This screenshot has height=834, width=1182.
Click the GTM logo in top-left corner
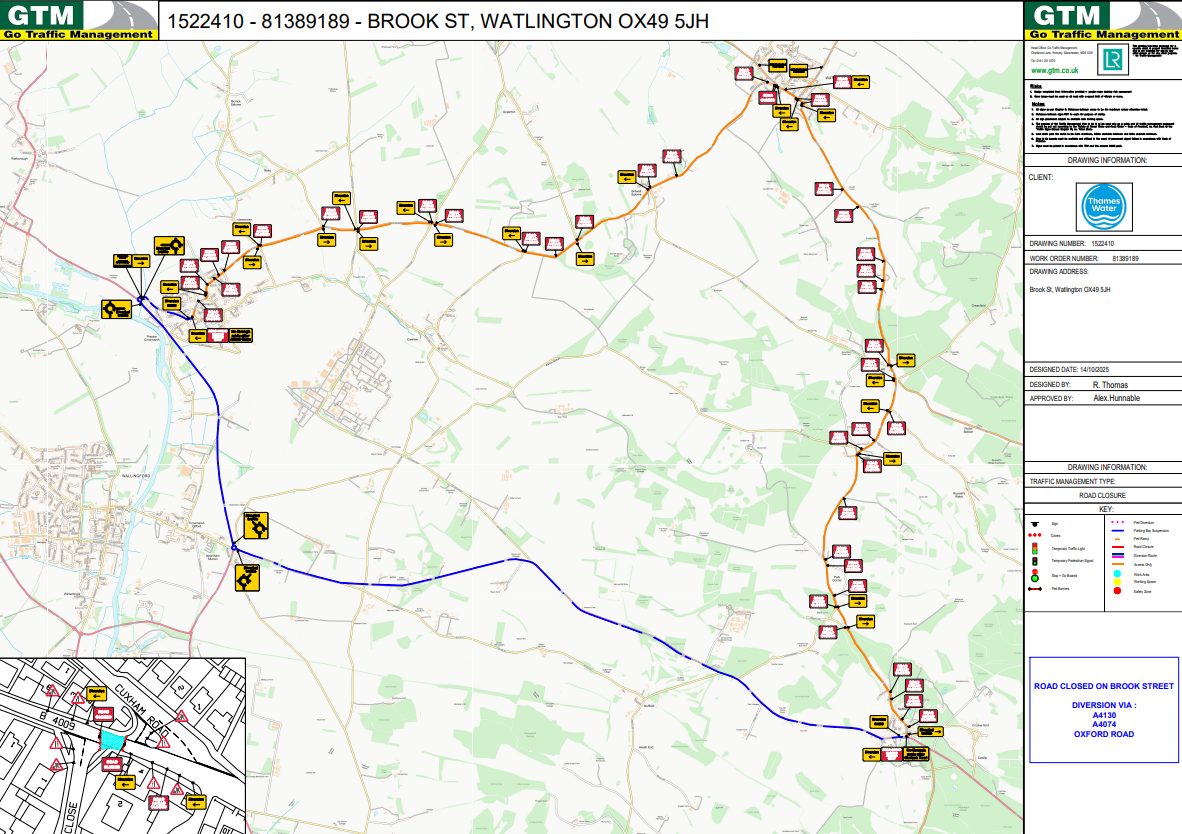click(79, 20)
